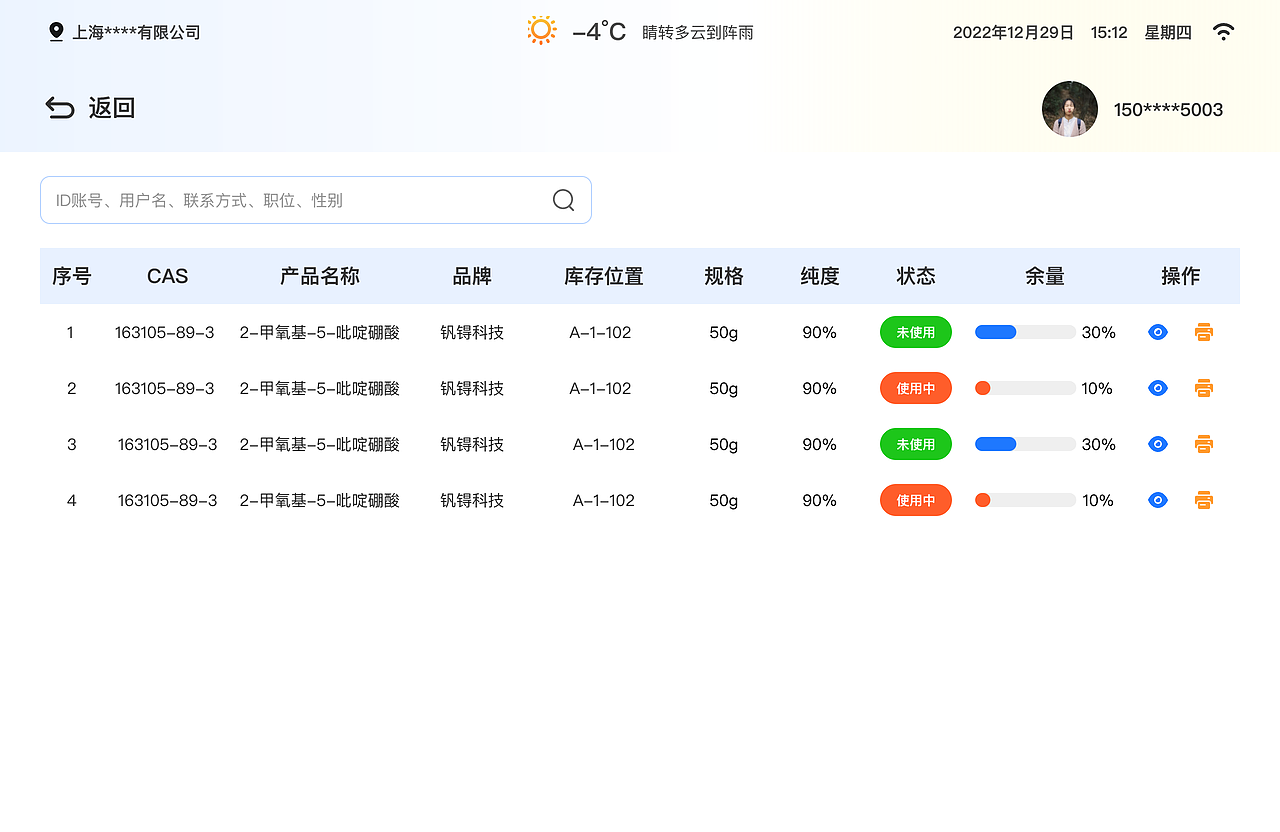Open the view details eye icon for row 1
The image size is (1280, 832).
(1157, 332)
